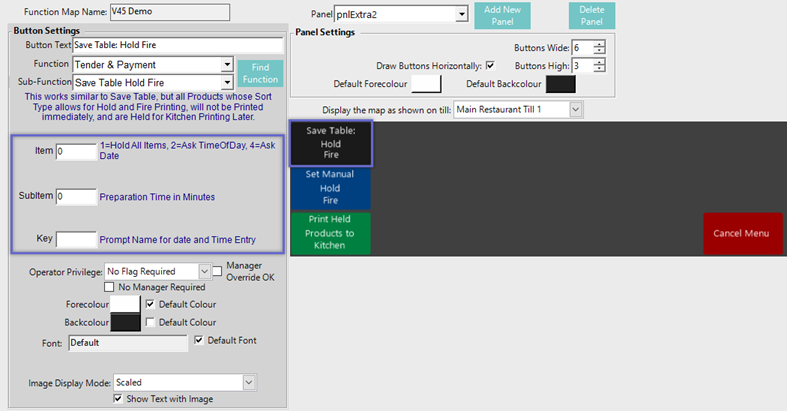Toggle Forecolour Default Colour checkbox
The width and height of the screenshot is (787, 411).
pyautogui.click(x=150, y=304)
